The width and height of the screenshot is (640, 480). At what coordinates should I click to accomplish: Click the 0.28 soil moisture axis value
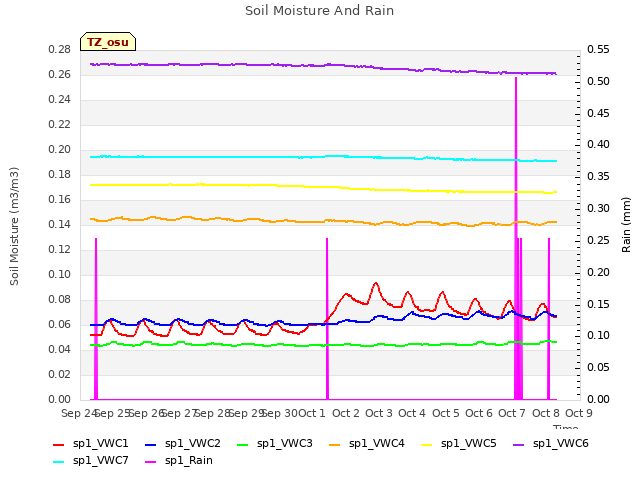click(x=60, y=49)
